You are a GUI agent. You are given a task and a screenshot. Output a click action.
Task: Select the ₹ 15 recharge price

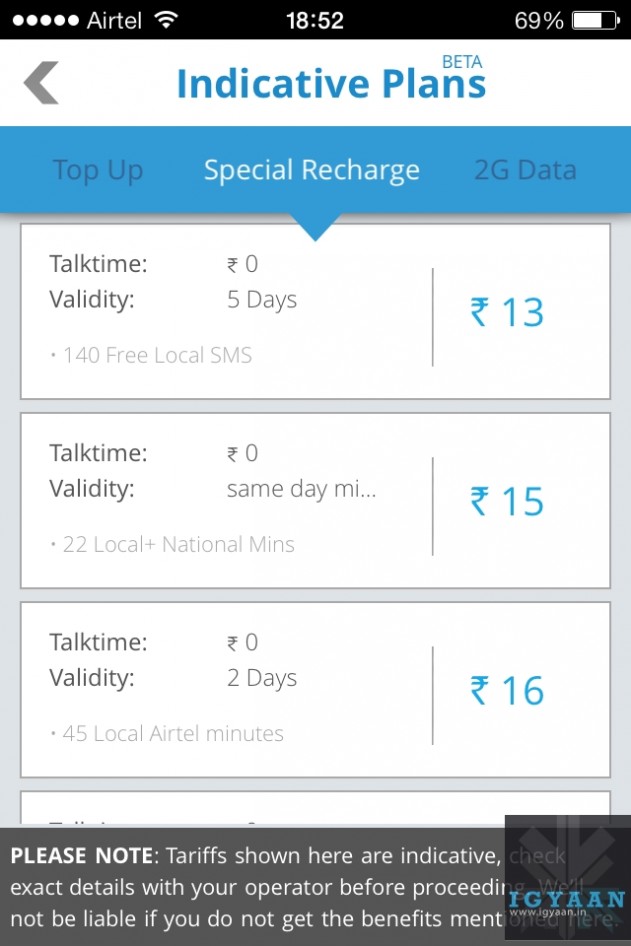pyautogui.click(x=508, y=502)
